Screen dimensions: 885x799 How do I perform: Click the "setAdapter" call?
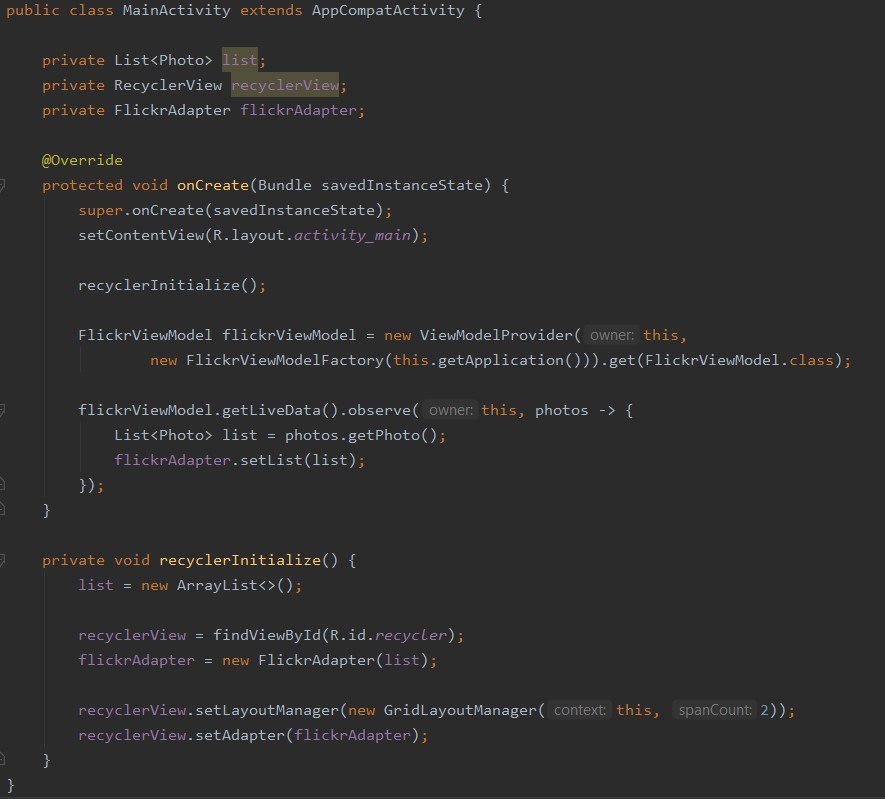pos(240,735)
